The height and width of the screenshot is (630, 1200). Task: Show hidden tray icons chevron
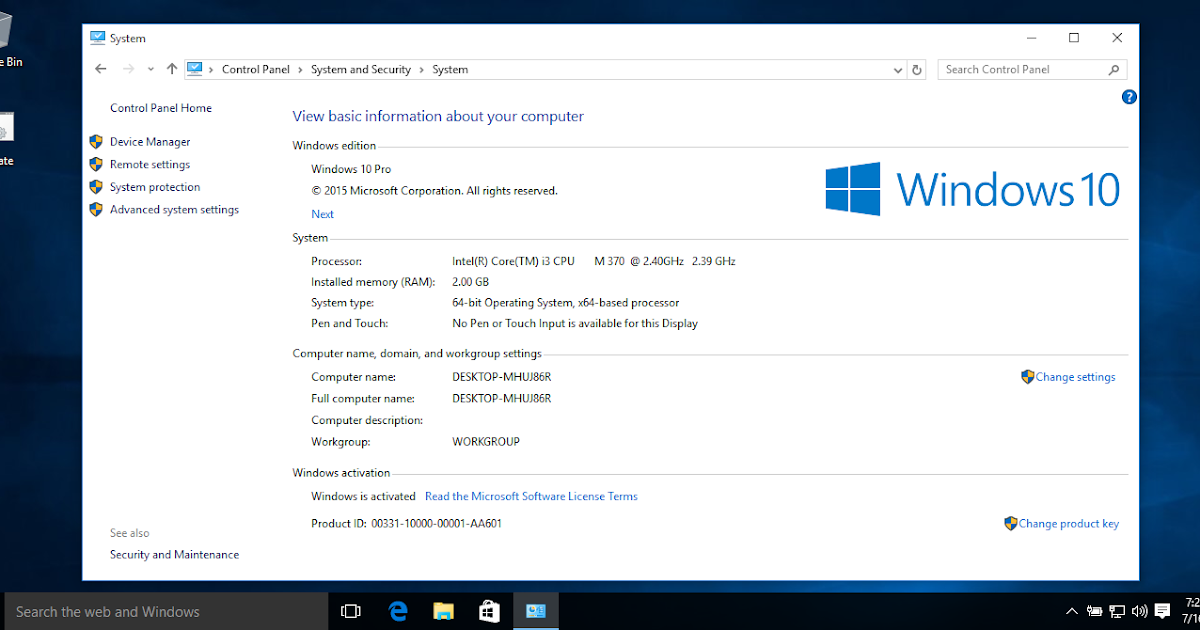click(1072, 611)
